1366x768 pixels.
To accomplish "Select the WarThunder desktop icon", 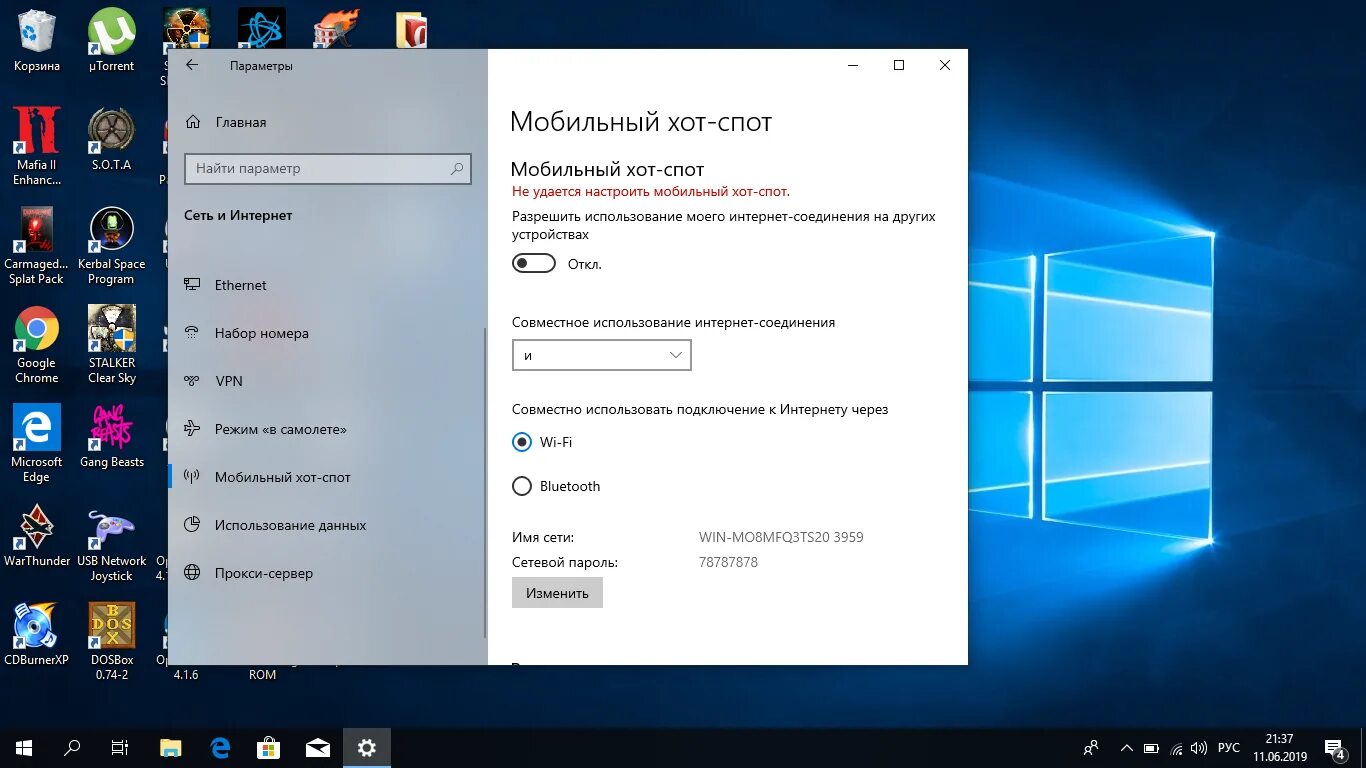I will point(37,536).
